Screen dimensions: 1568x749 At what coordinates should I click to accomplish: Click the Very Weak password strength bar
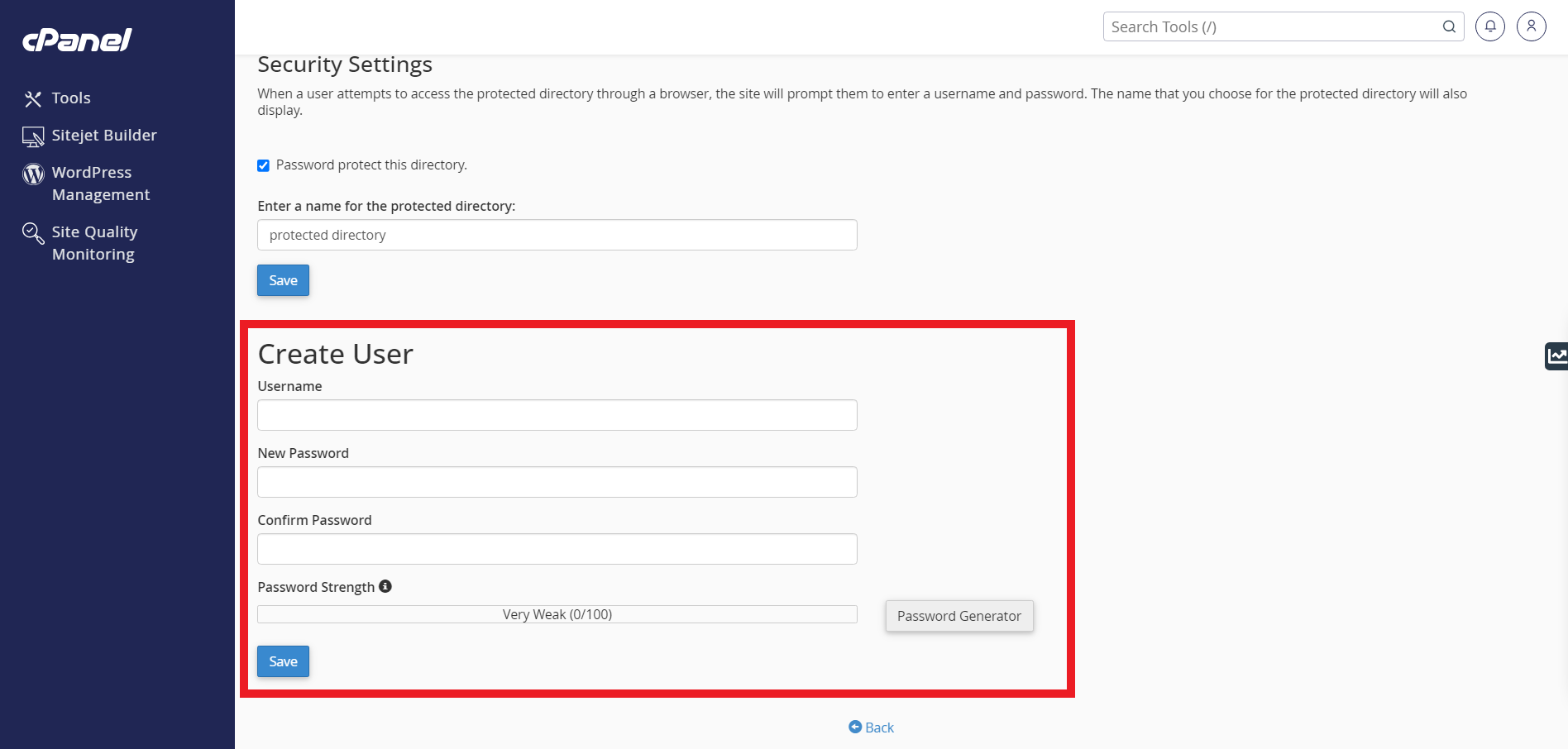click(557, 614)
